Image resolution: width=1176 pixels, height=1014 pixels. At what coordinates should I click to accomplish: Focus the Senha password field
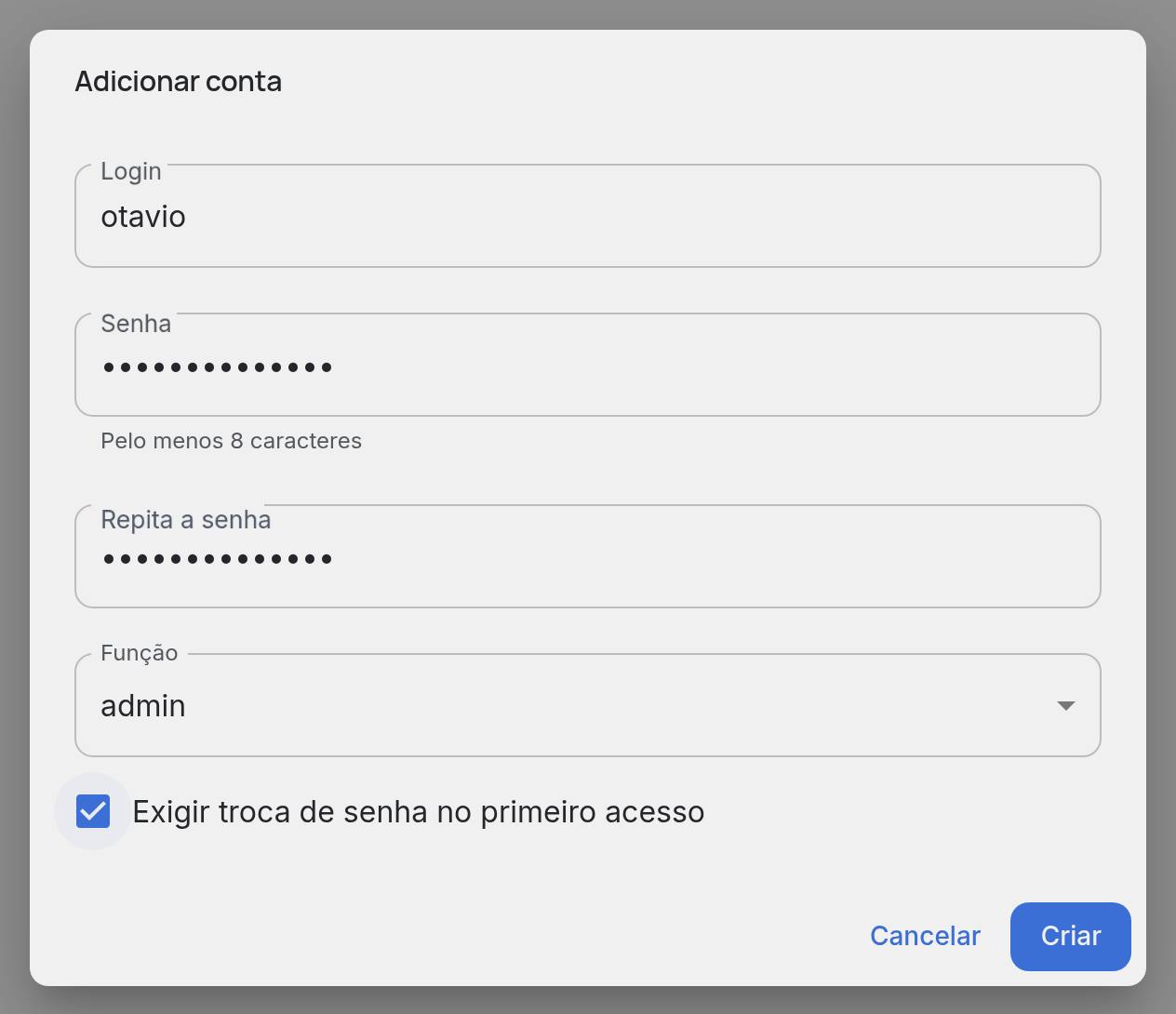click(588, 365)
